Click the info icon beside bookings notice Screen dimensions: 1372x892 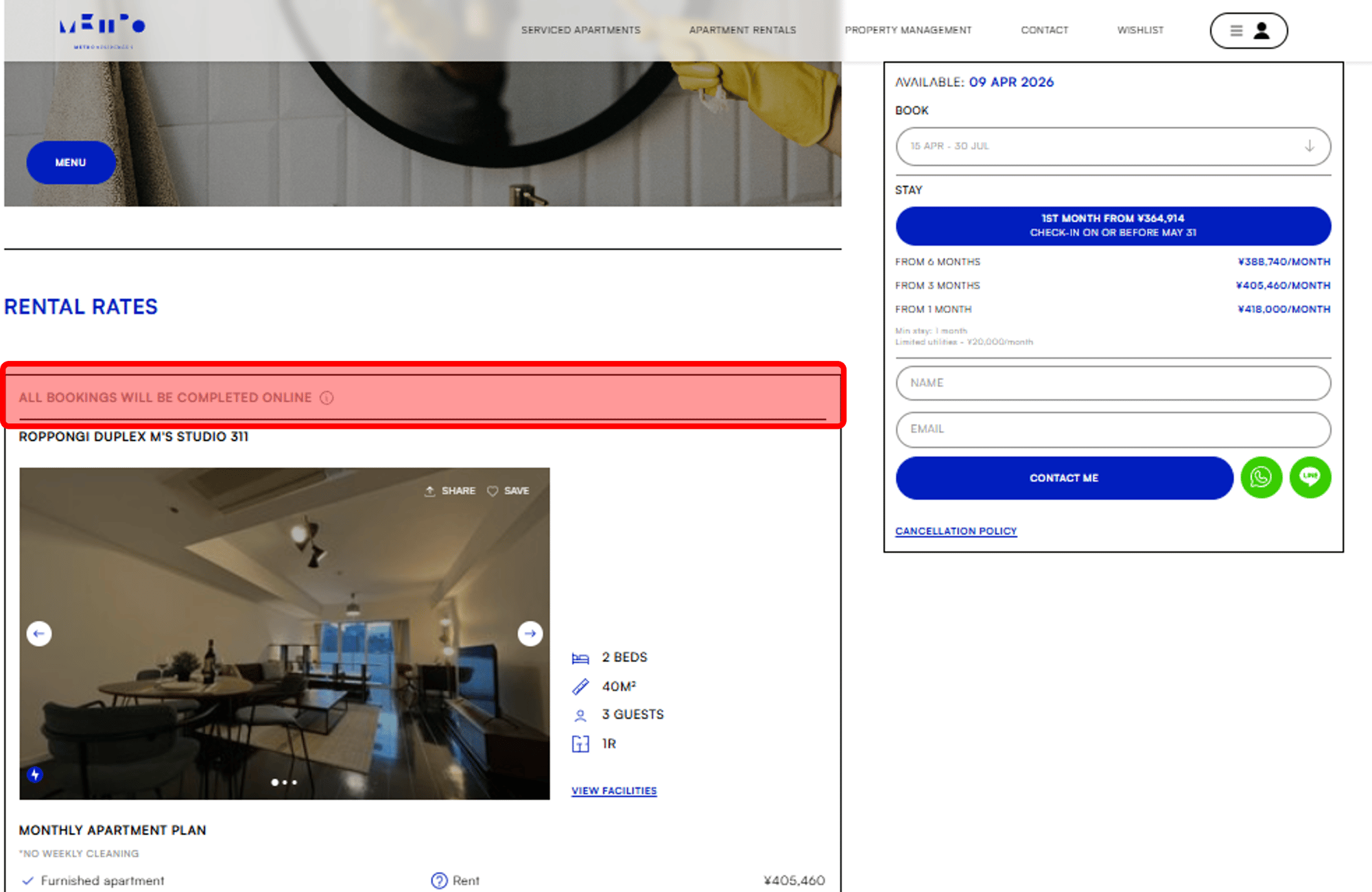coord(327,398)
